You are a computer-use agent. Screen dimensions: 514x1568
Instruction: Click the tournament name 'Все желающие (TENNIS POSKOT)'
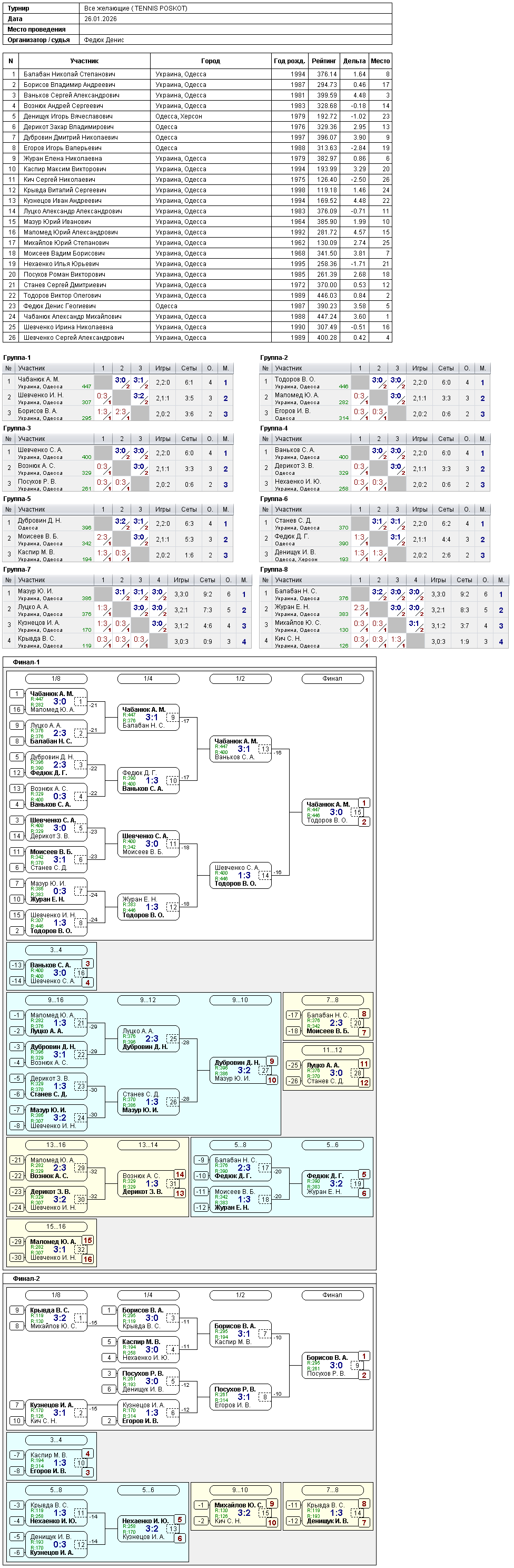click(136, 8)
